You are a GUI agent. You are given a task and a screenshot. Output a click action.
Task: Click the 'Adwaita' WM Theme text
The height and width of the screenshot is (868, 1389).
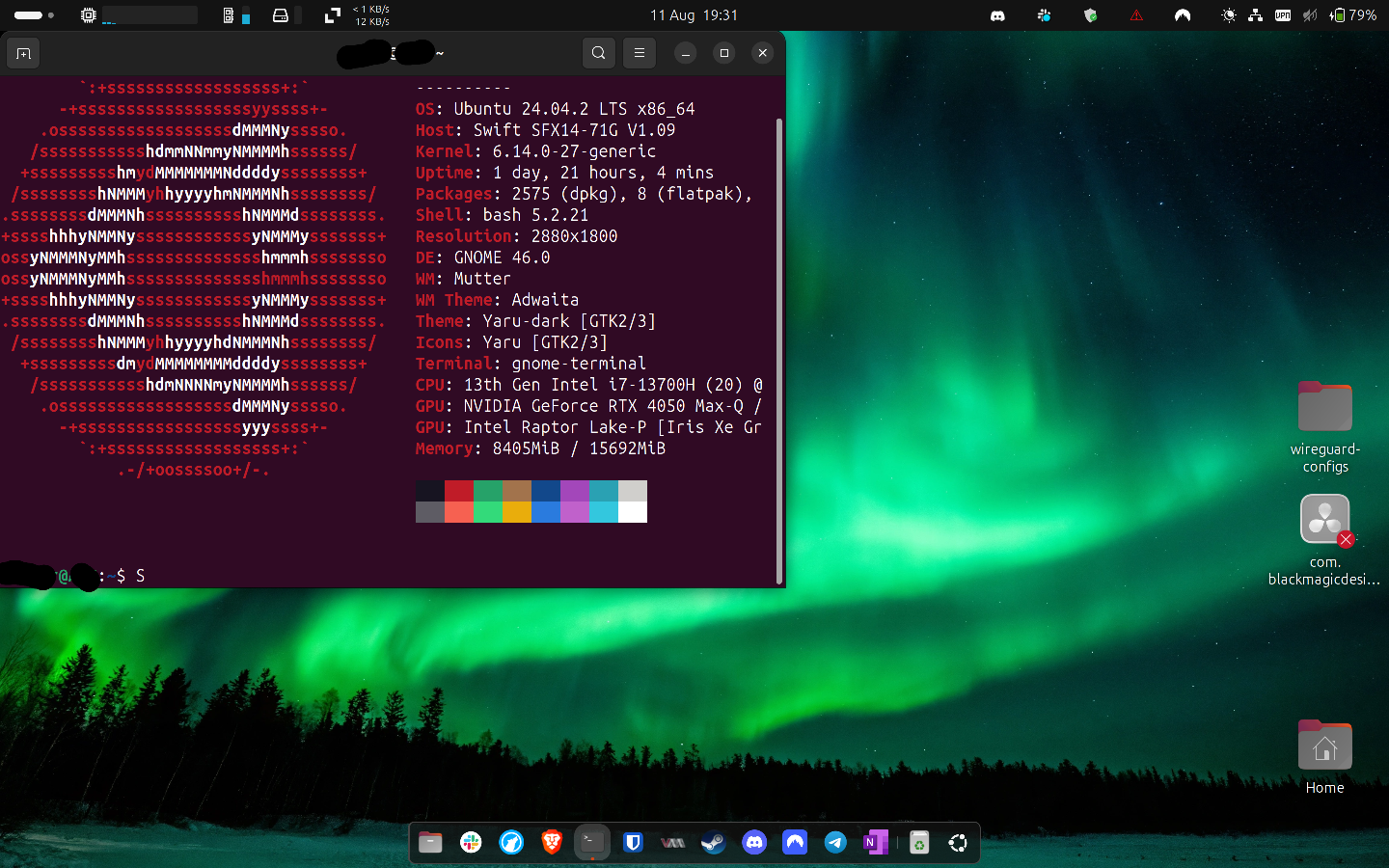(545, 300)
